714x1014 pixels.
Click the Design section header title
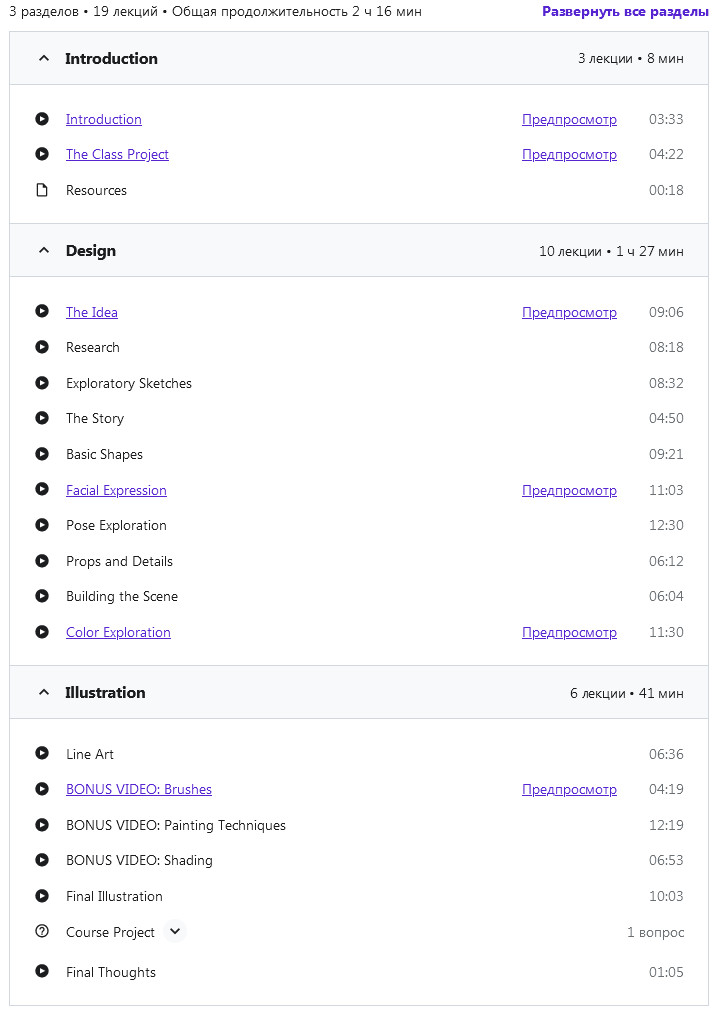pyautogui.click(x=91, y=251)
